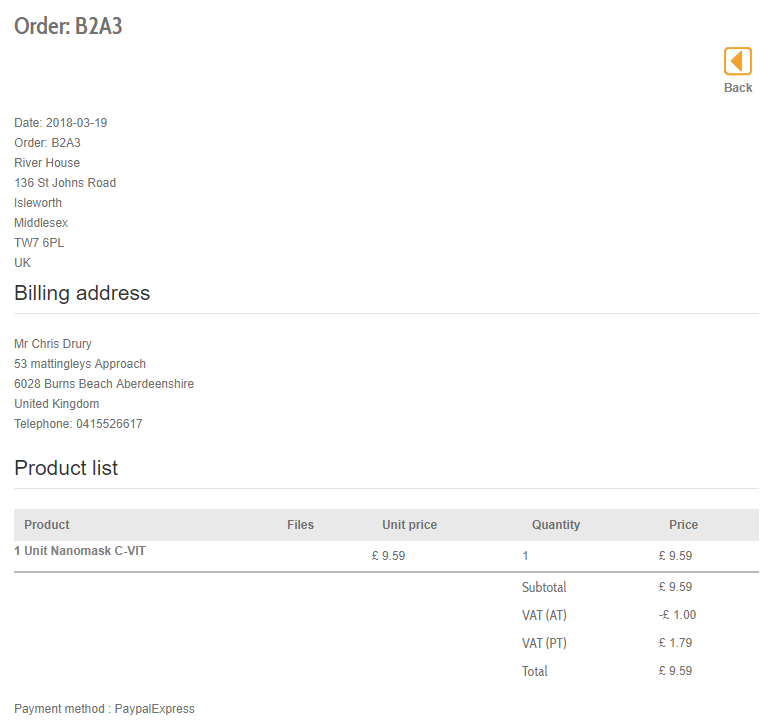This screenshot has height=726, width=770.
Task: Click the Files column header
Action: coord(300,525)
